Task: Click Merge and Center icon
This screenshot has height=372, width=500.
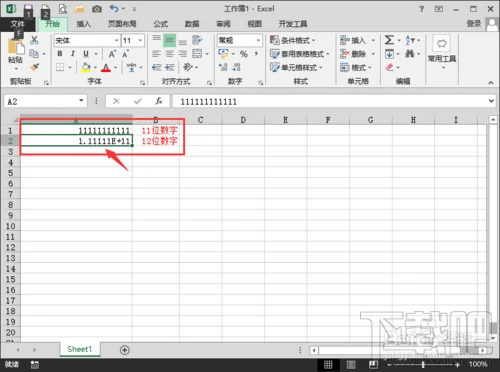Action: click(x=197, y=54)
